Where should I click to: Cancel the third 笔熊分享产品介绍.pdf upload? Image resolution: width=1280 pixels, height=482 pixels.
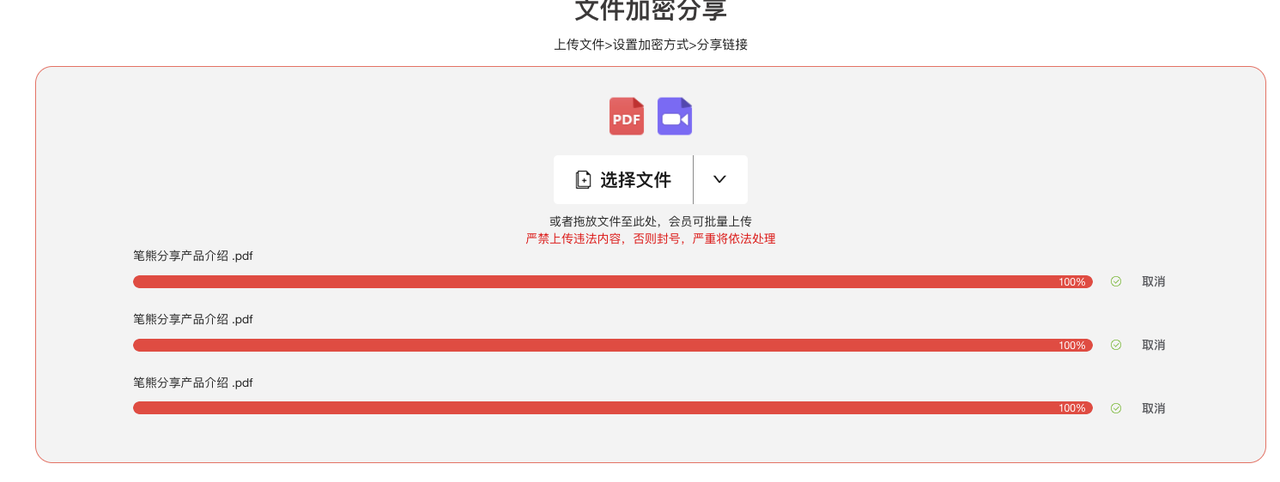[1154, 408]
